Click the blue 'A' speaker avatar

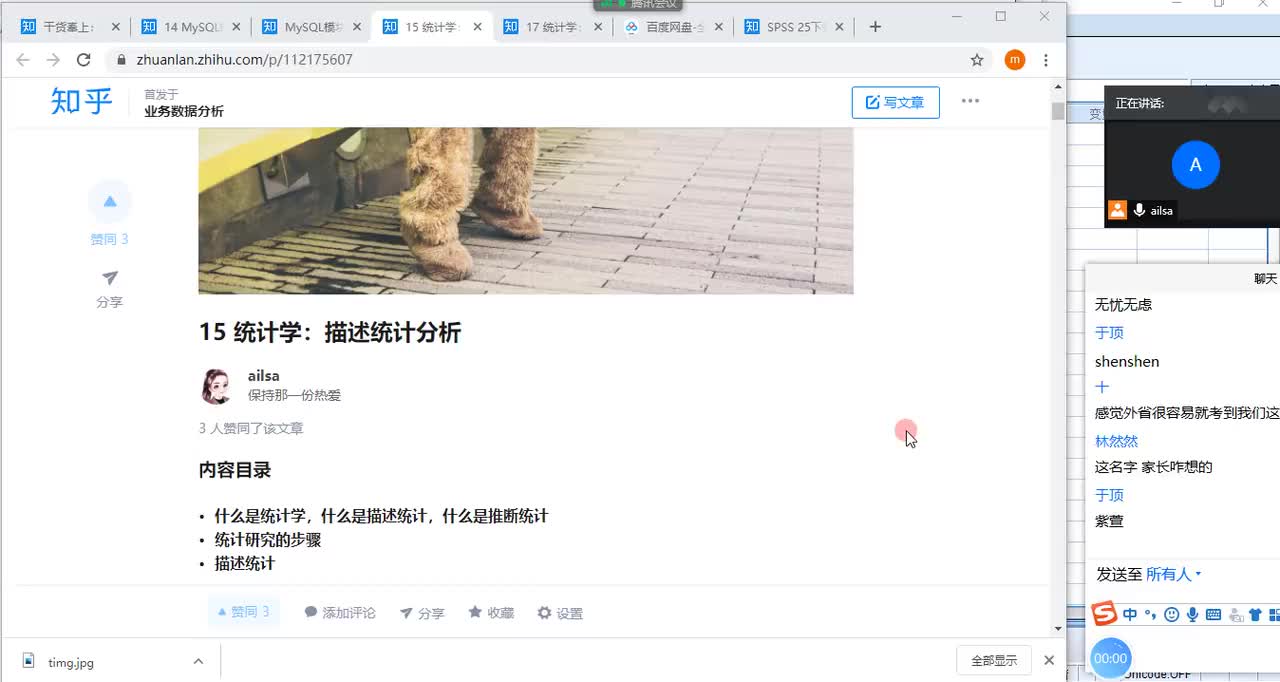1195,165
